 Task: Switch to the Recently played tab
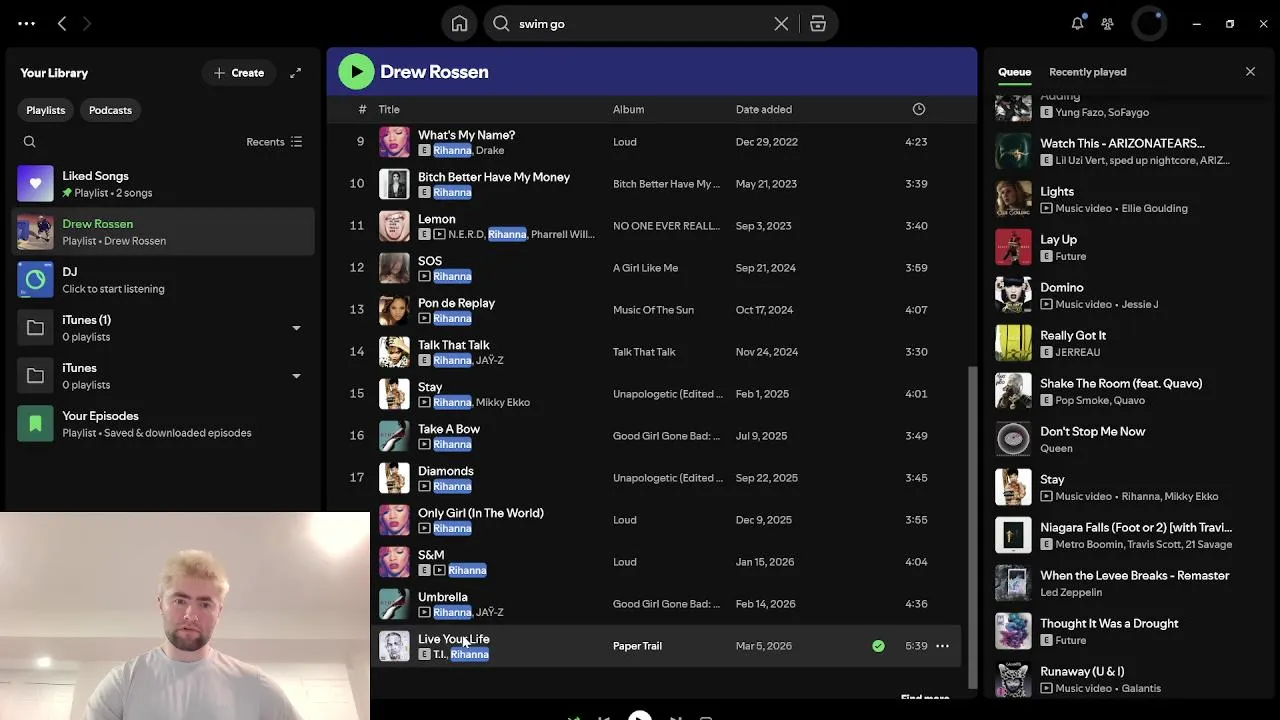click(x=1087, y=72)
